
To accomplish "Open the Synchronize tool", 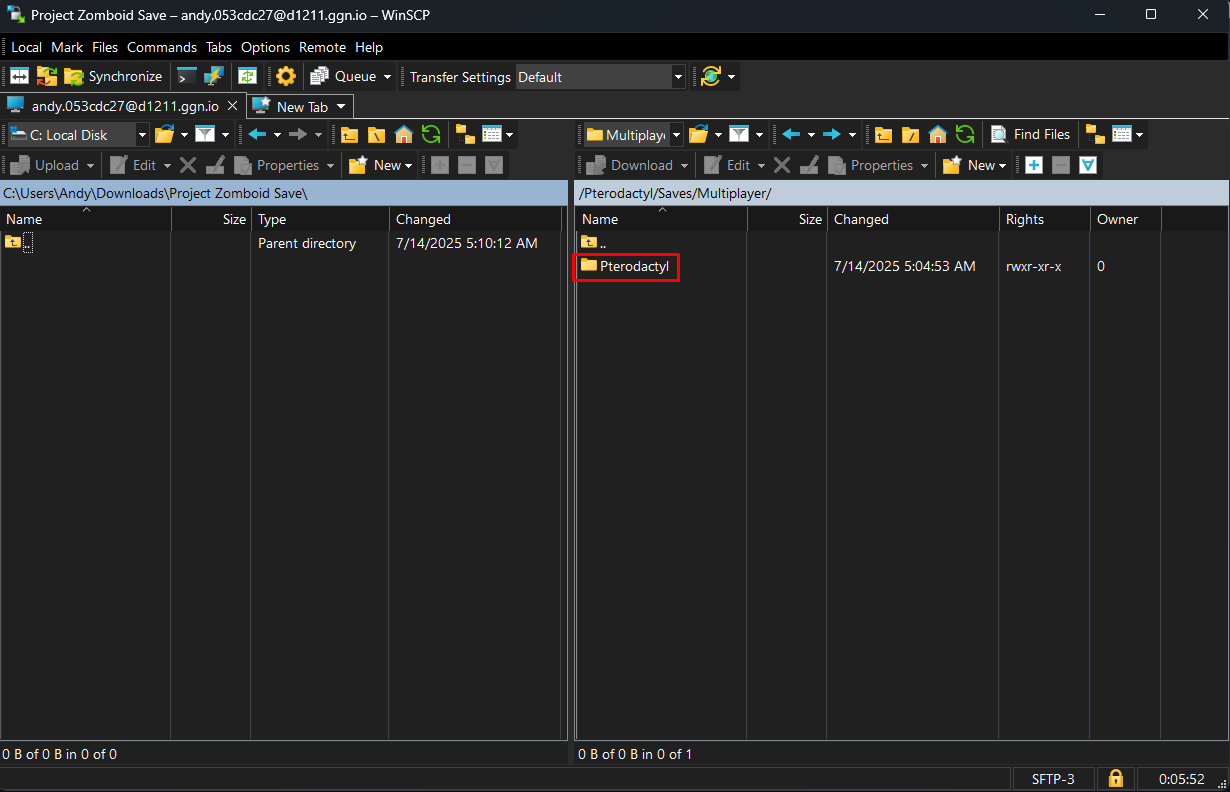I will (113, 76).
